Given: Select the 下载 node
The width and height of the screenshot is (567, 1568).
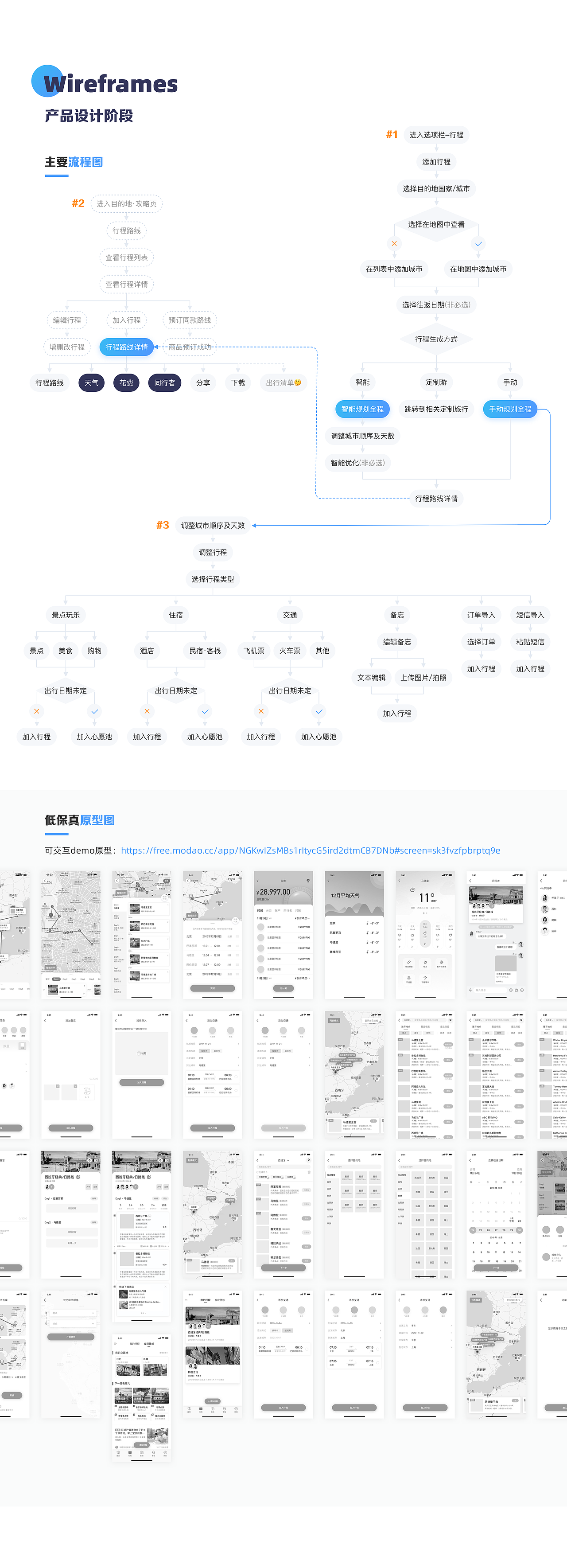Looking at the screenshot, I should click(x=238, y=383).
